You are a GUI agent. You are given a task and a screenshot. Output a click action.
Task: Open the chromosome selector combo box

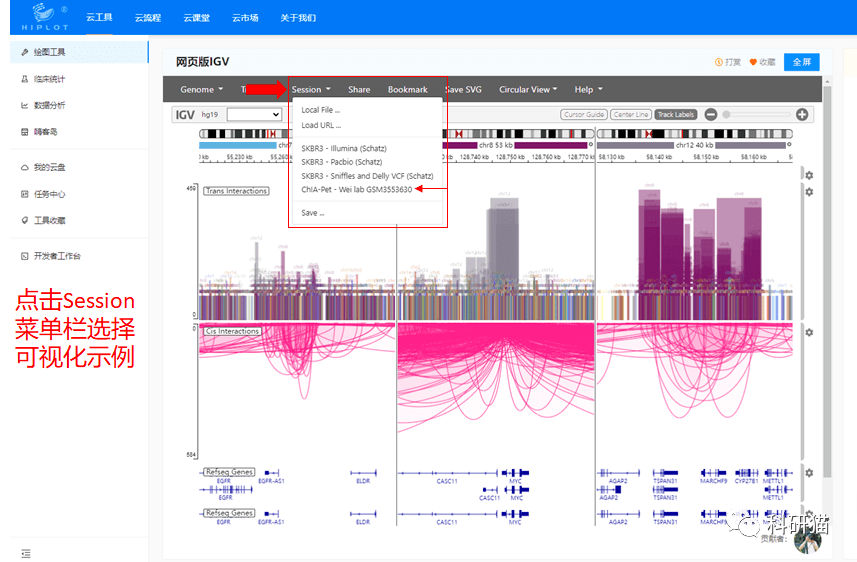tap(254, 115)
